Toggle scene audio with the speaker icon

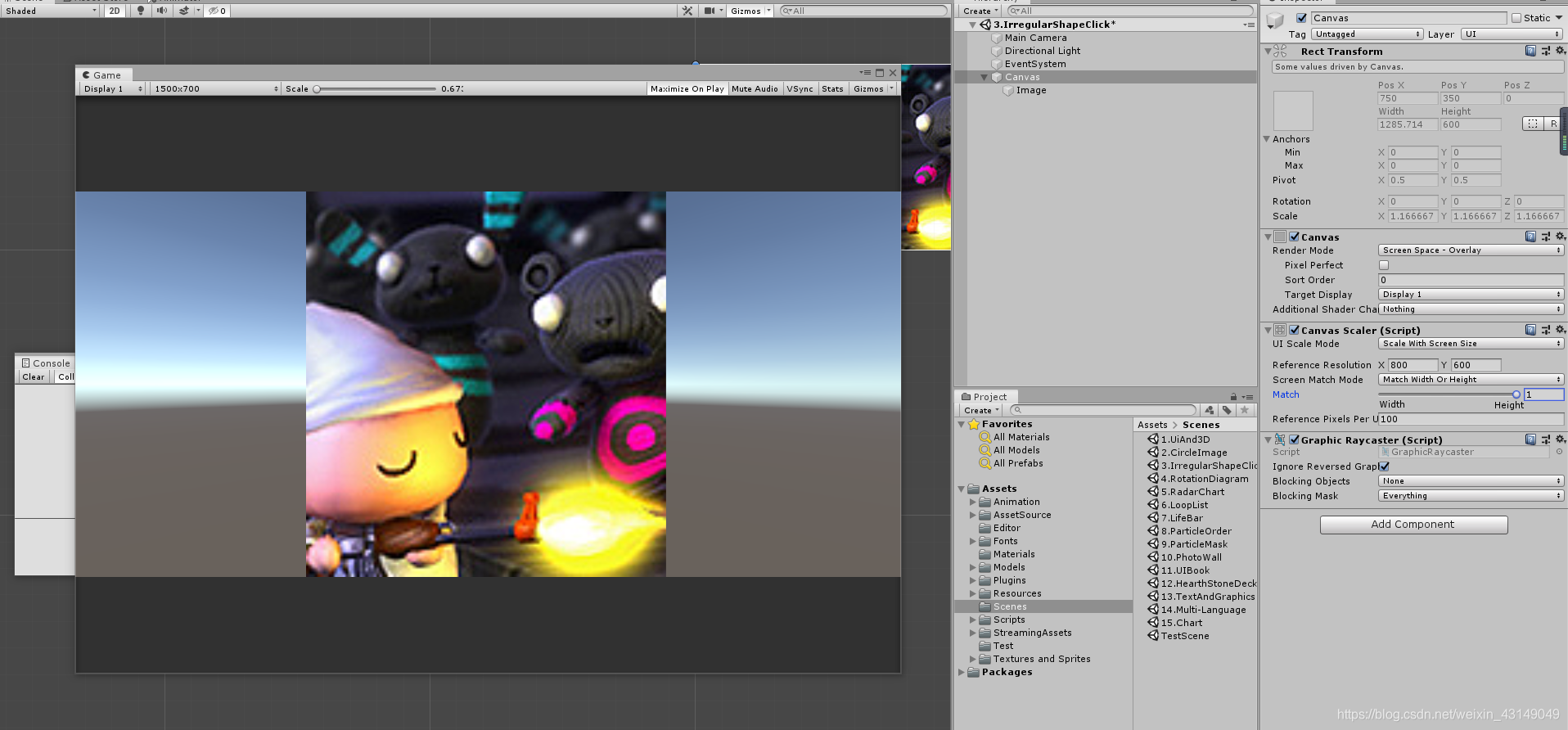point(162,11)
